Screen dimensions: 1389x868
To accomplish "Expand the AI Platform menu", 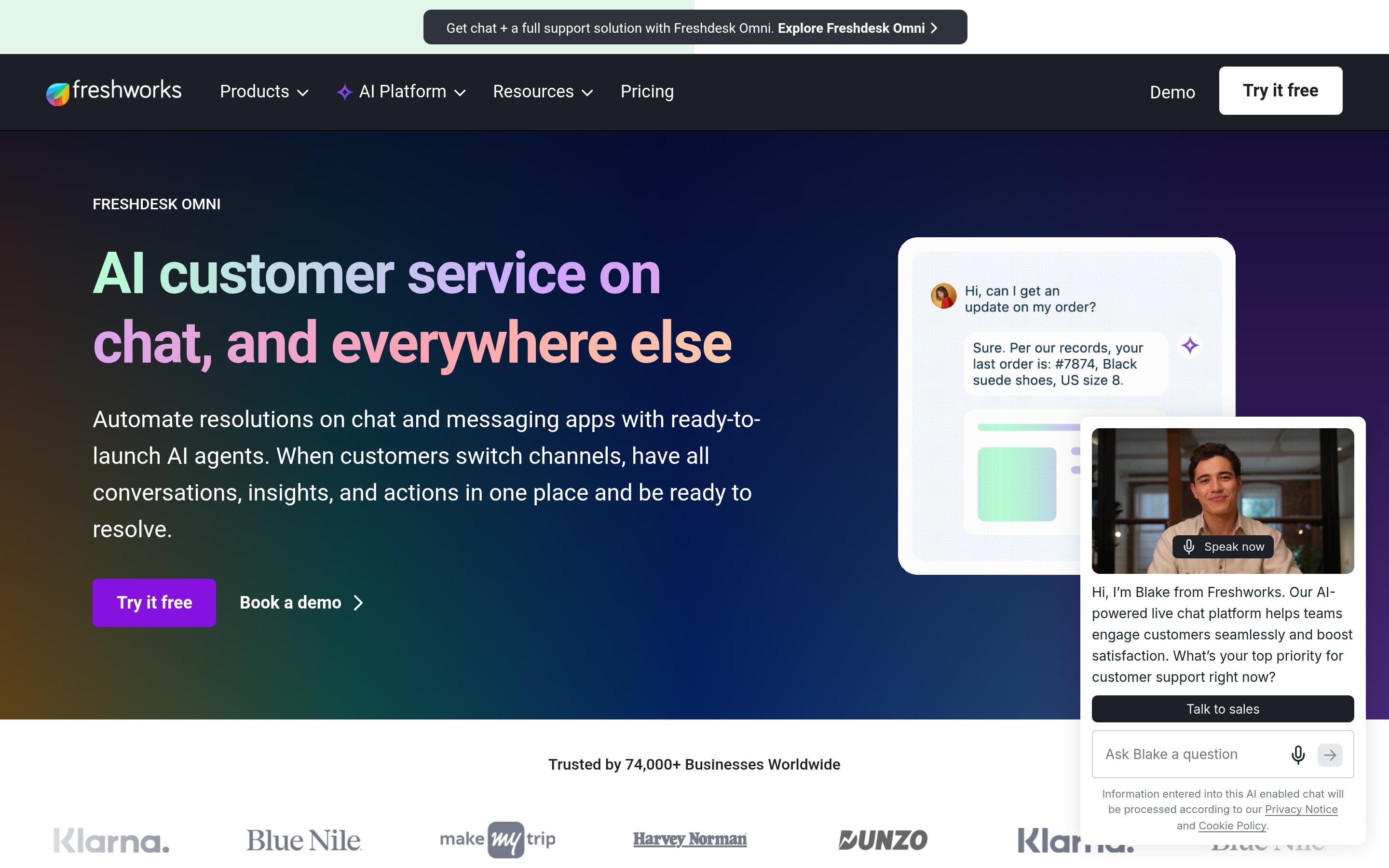I will click(401, 92).
